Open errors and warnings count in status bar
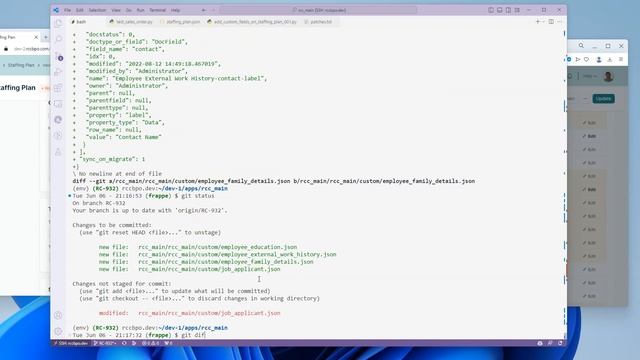 tap(151, 343)
